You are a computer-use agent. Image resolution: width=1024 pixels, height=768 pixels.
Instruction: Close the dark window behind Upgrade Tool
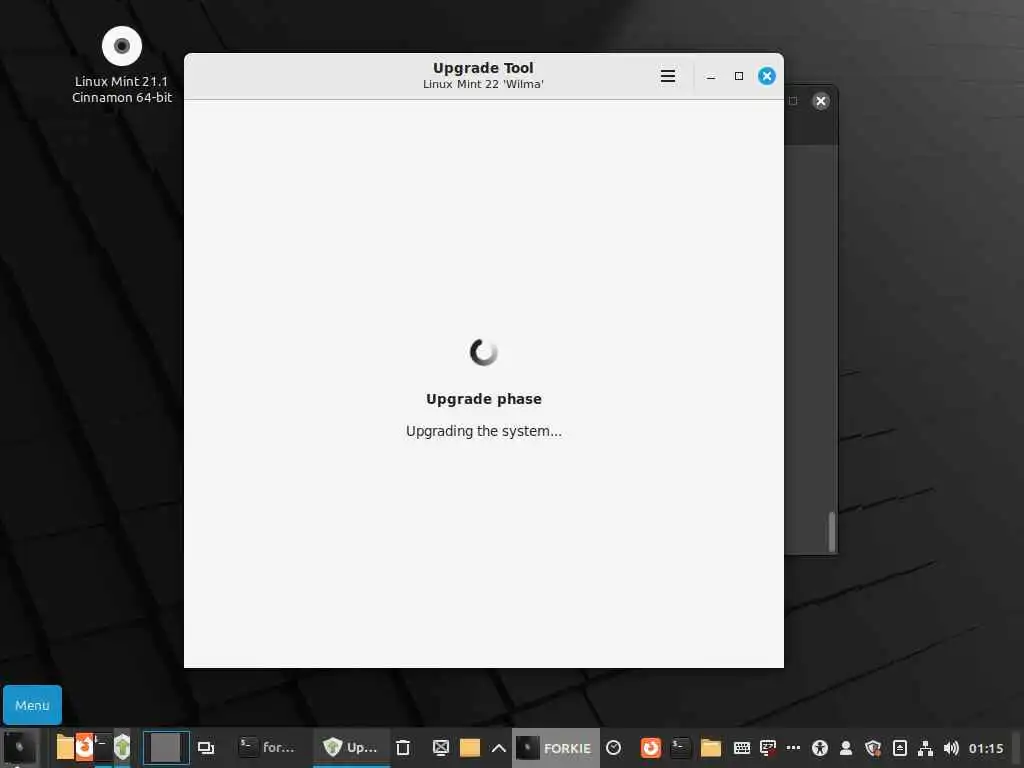(821, 101)
